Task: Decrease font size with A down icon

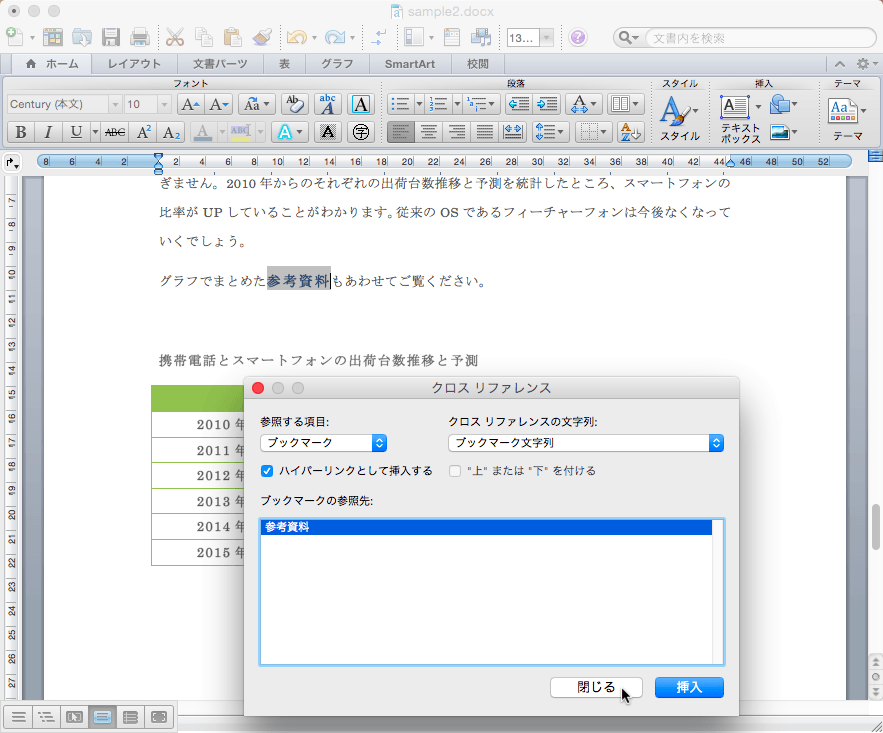Action: (x=218, y=104)
